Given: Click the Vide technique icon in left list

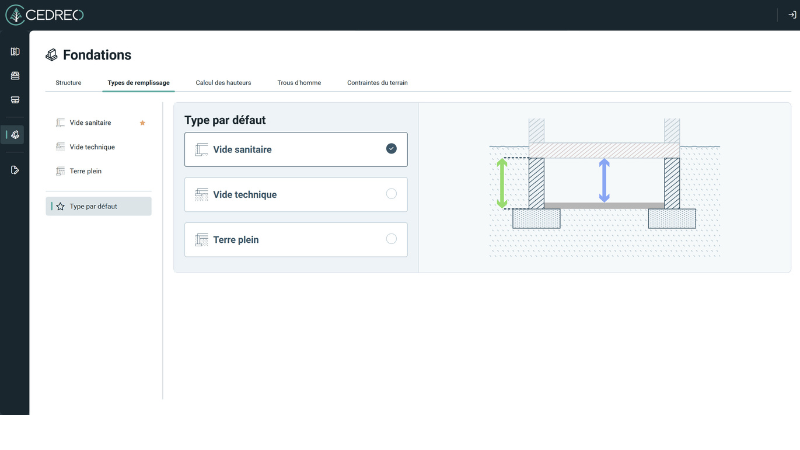Looking at the screenshot, I should 60,147.
